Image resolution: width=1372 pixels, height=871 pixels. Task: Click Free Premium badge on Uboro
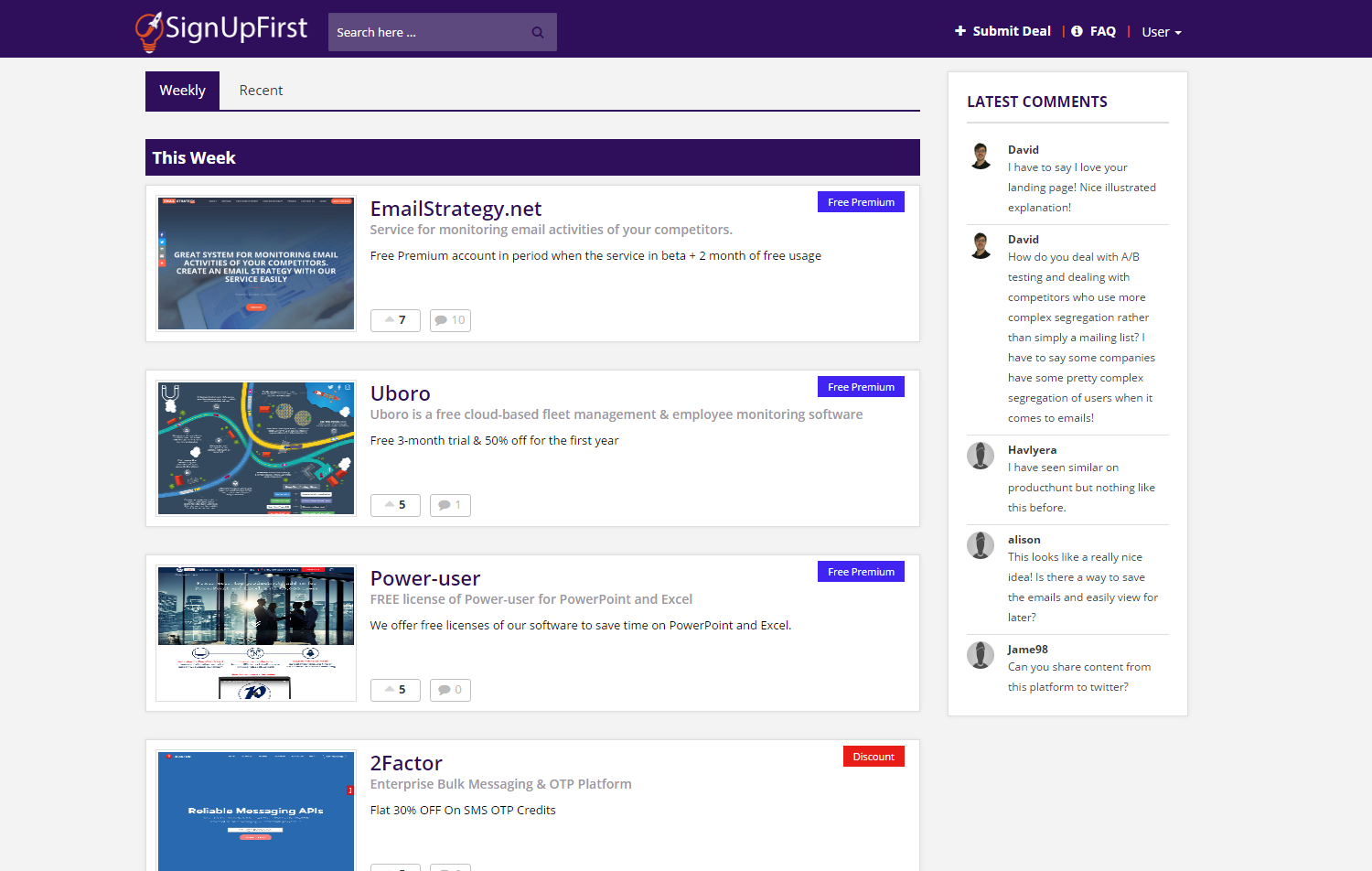861,387
